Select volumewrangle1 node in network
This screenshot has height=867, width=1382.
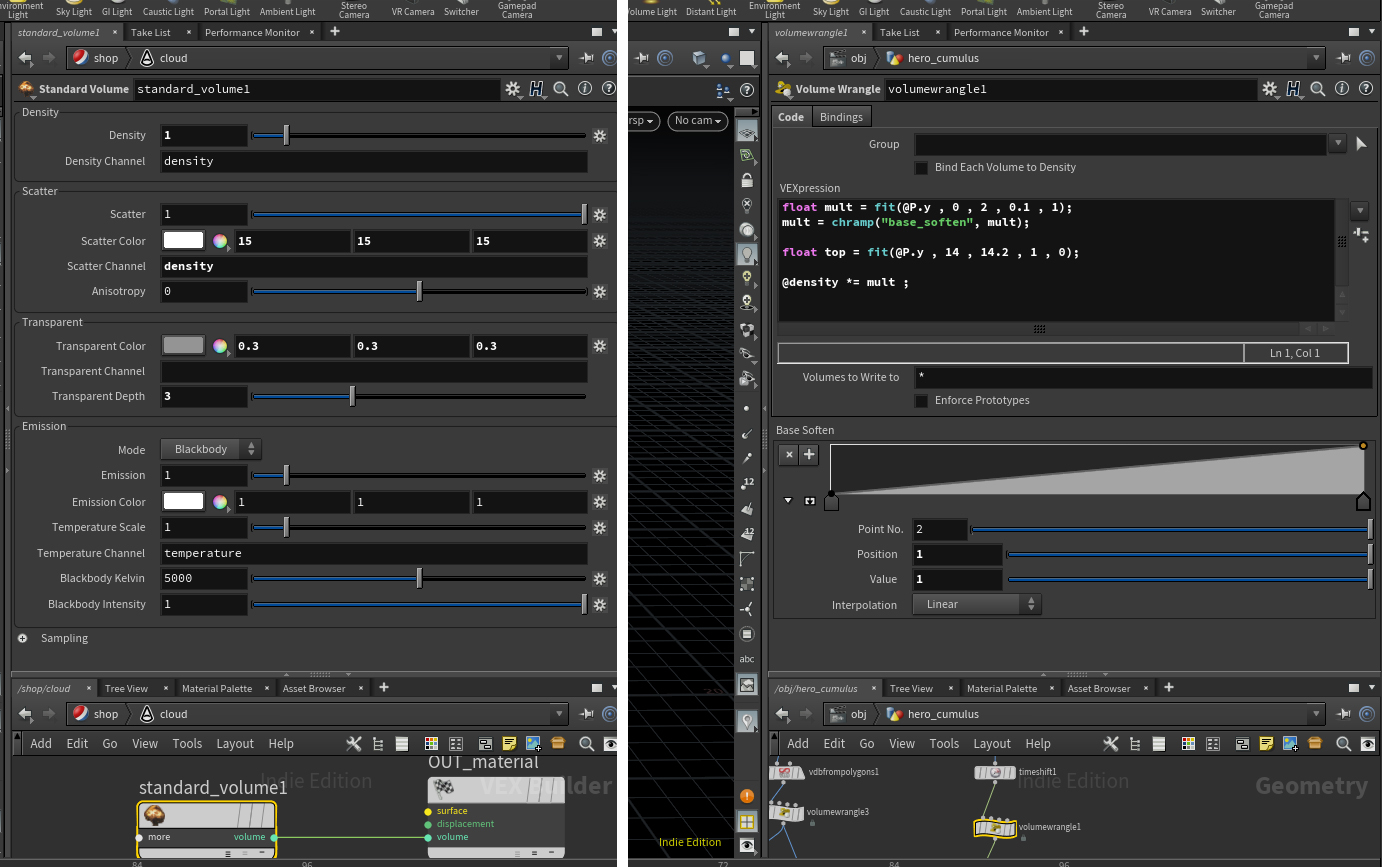(x=995, y=828)
